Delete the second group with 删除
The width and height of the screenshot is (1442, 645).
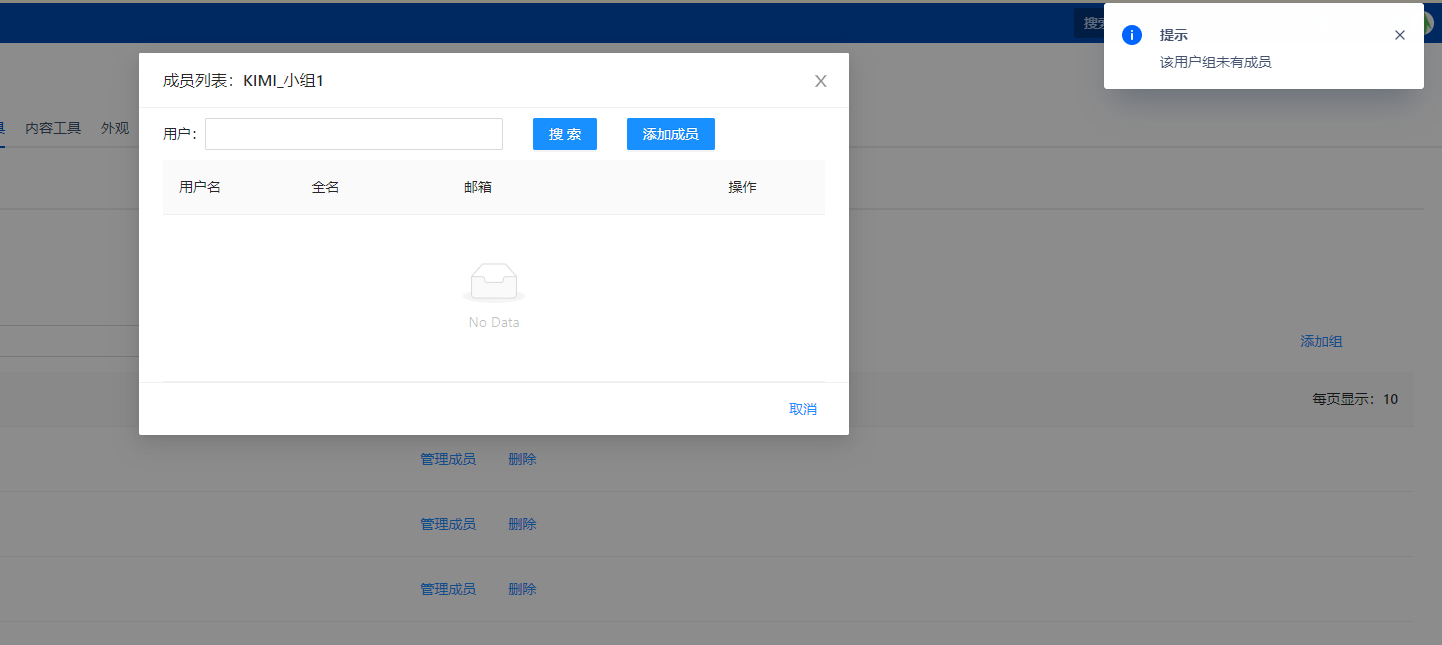point(522,524)
